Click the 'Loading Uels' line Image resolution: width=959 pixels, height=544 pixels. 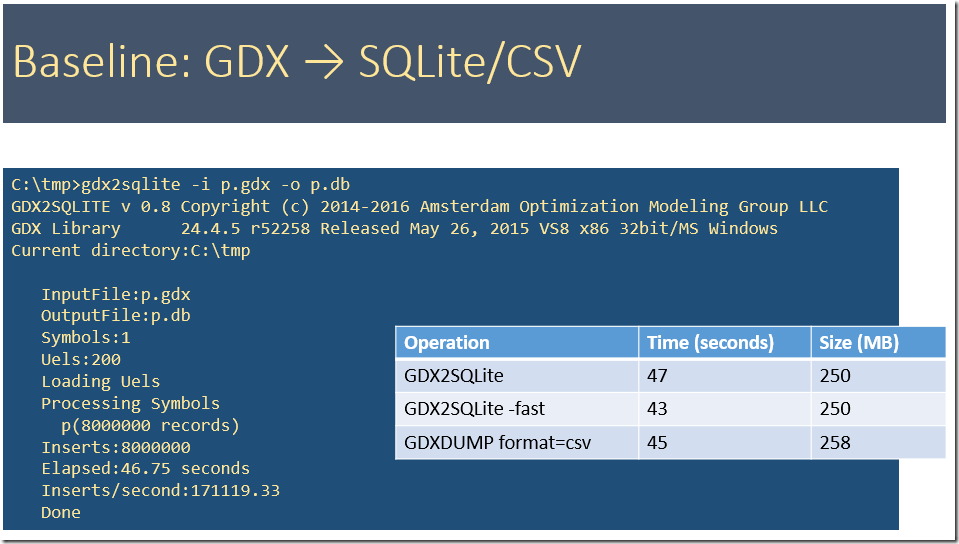pyautogui.click(x=100, y=381)
